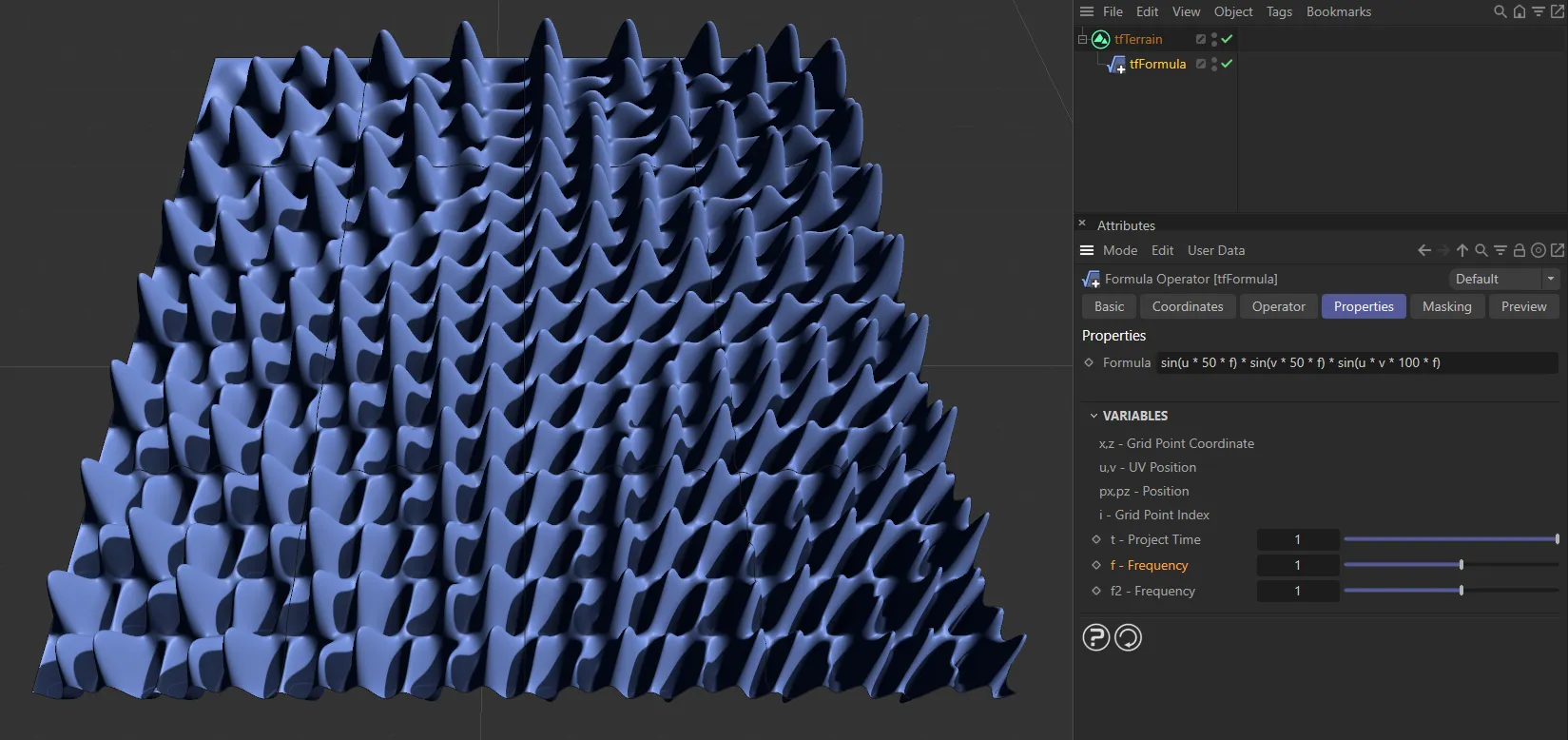Click the back arrow in Attributes toolbar
The width and height of the screenshot is (1568, 740).
[x=1423, y=250]
